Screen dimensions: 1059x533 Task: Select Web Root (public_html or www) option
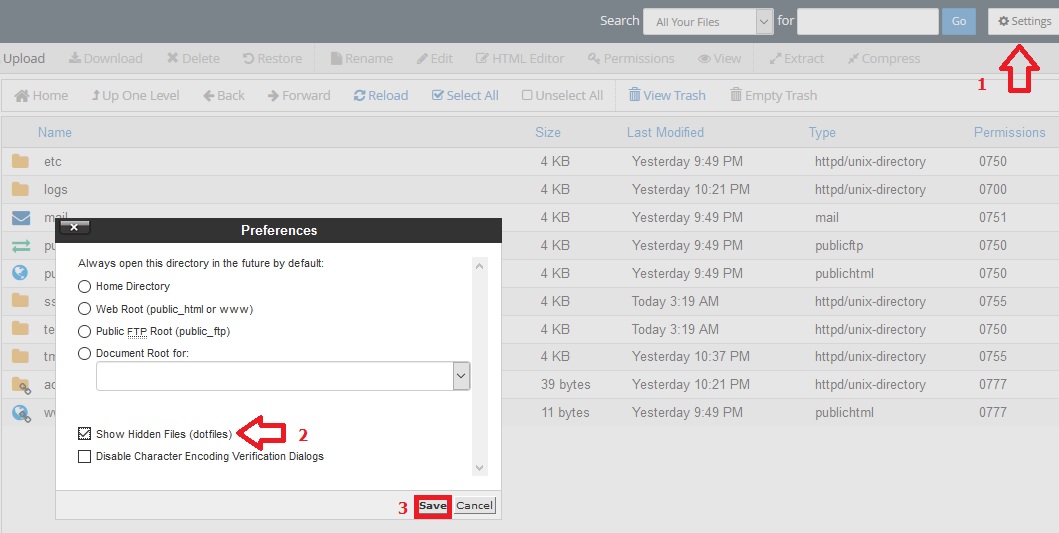click(x=84, y=309)
